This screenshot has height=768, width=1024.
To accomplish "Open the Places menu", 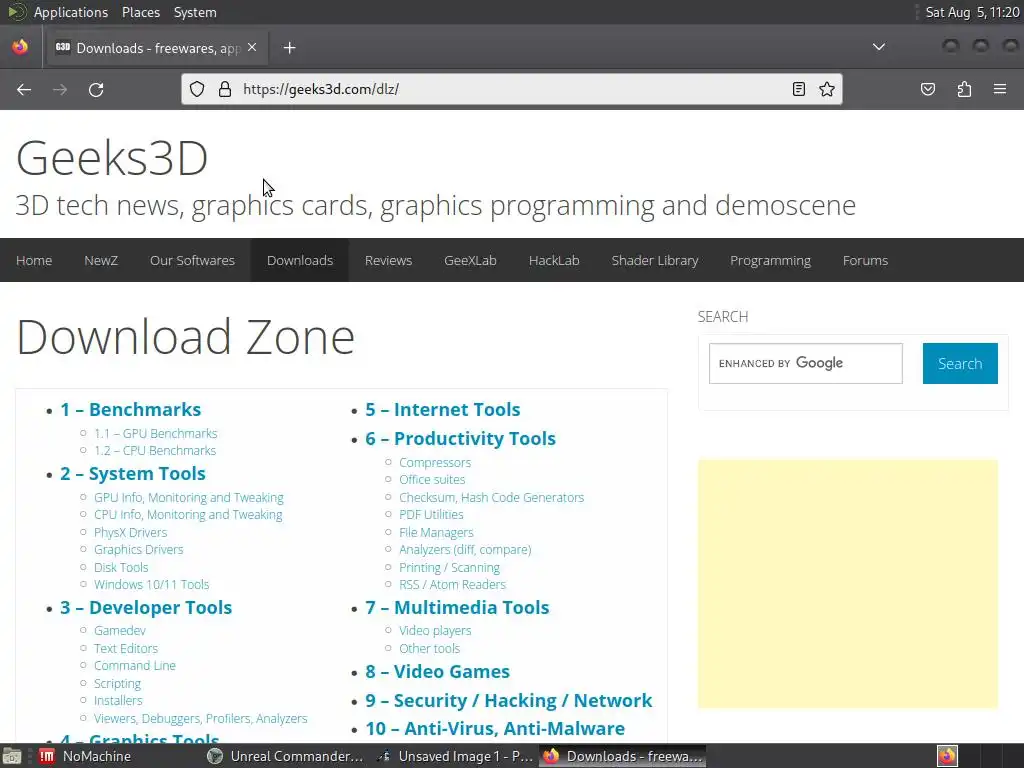I will pos(140,12).
